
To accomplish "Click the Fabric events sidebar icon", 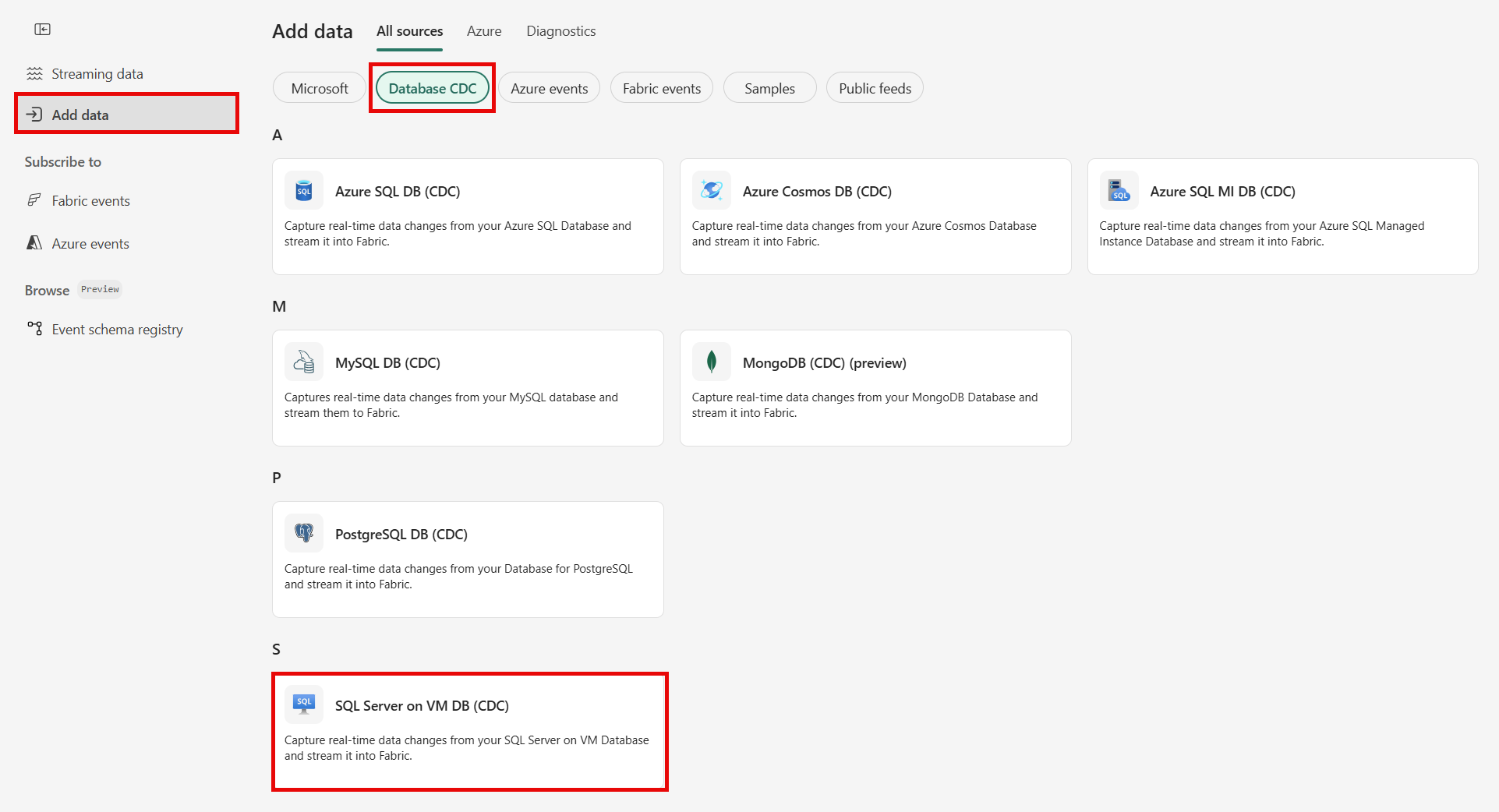I will [x=34, y=200].
